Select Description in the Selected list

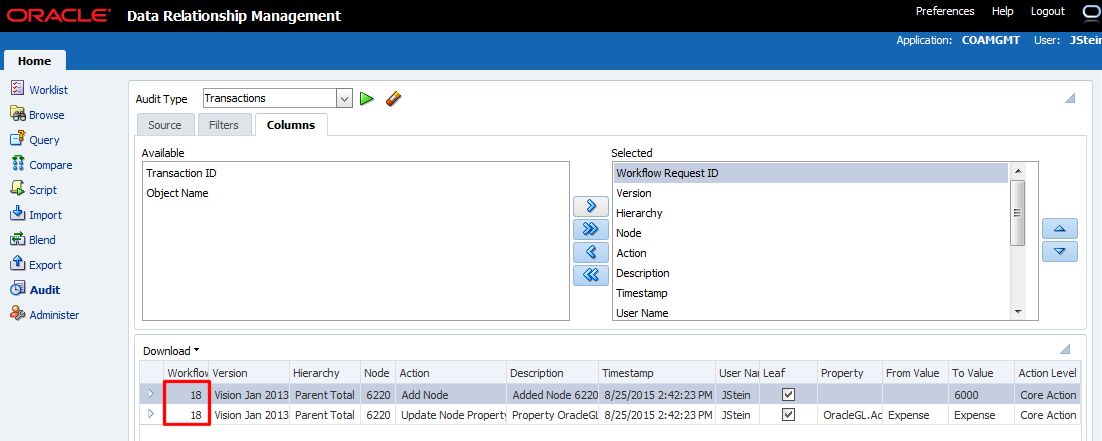811,273
